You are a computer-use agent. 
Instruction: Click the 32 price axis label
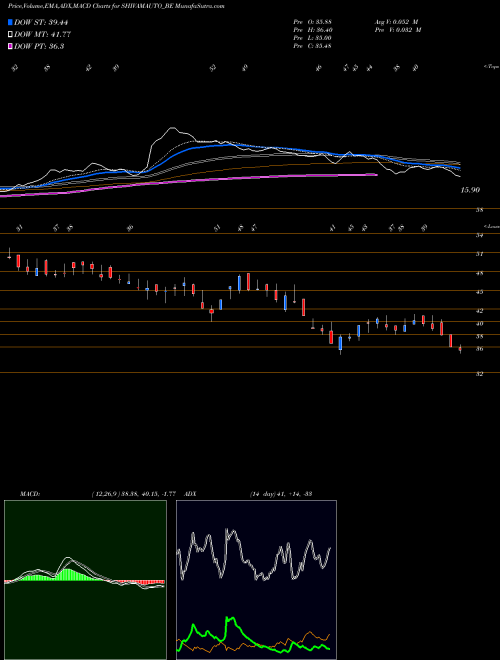(479, 374)
